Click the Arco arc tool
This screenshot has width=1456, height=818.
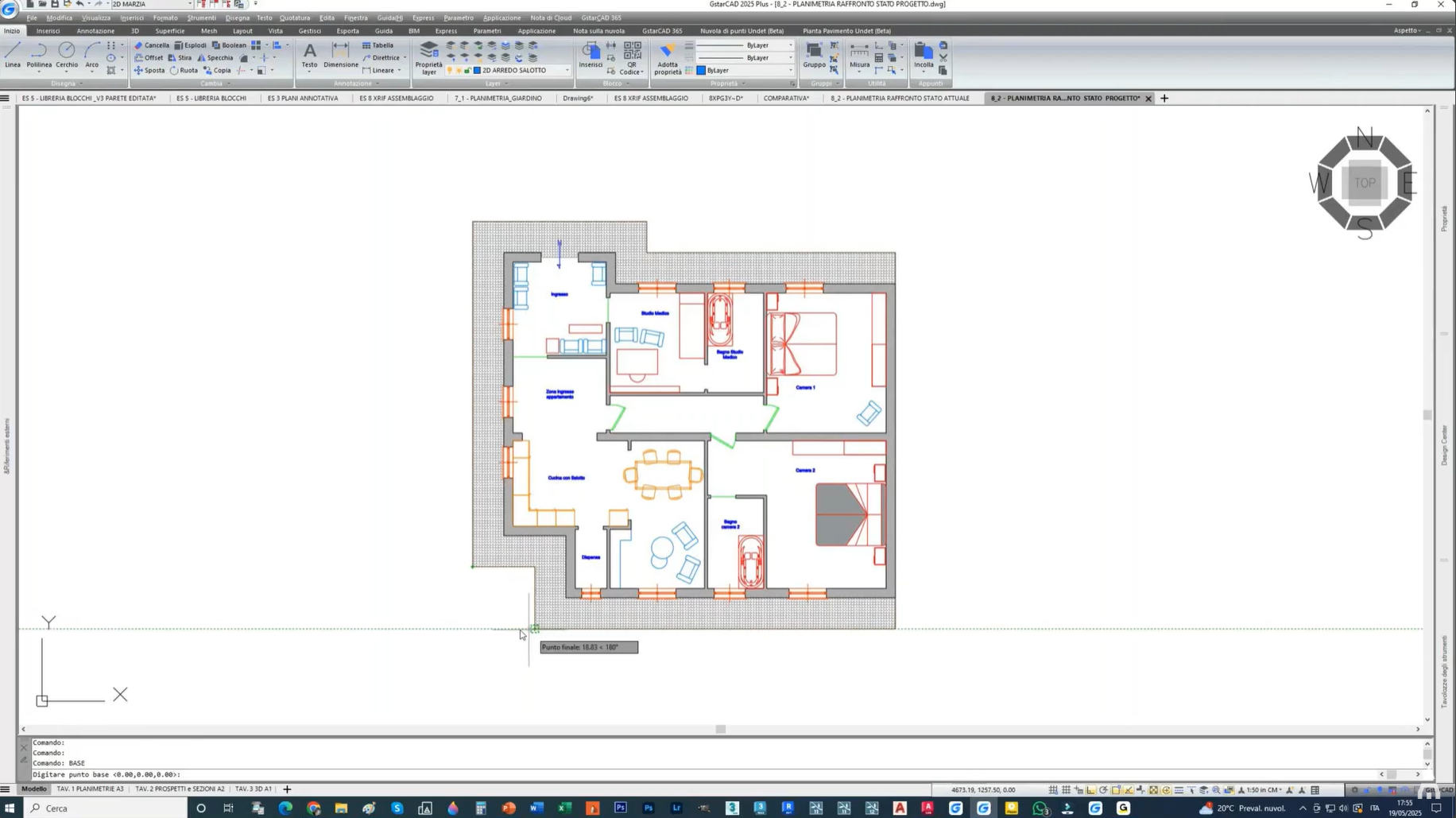pos(92,55)
